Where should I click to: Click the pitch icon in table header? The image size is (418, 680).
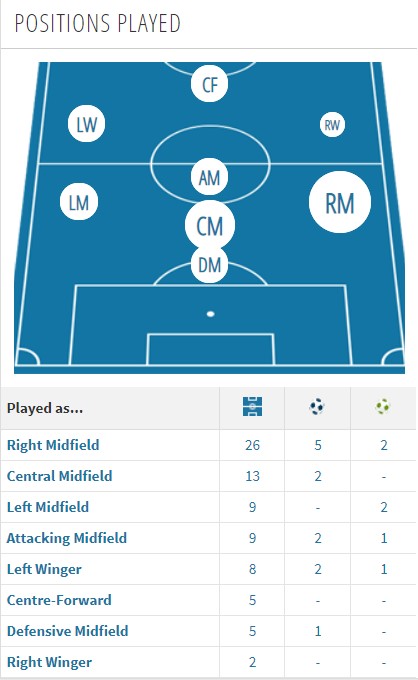tap(252, 407)
